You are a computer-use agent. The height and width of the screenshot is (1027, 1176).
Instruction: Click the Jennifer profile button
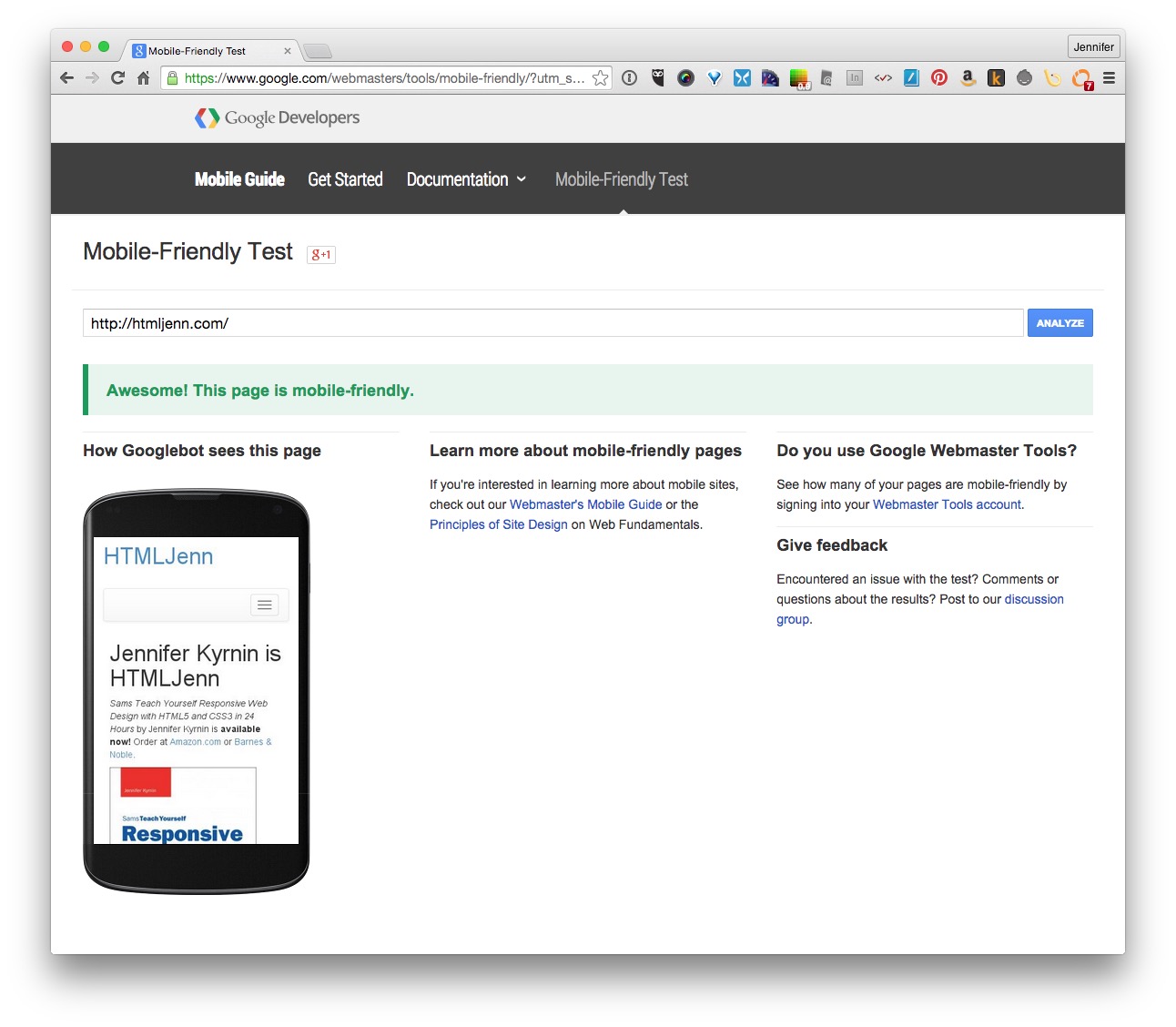[1093, 47]
